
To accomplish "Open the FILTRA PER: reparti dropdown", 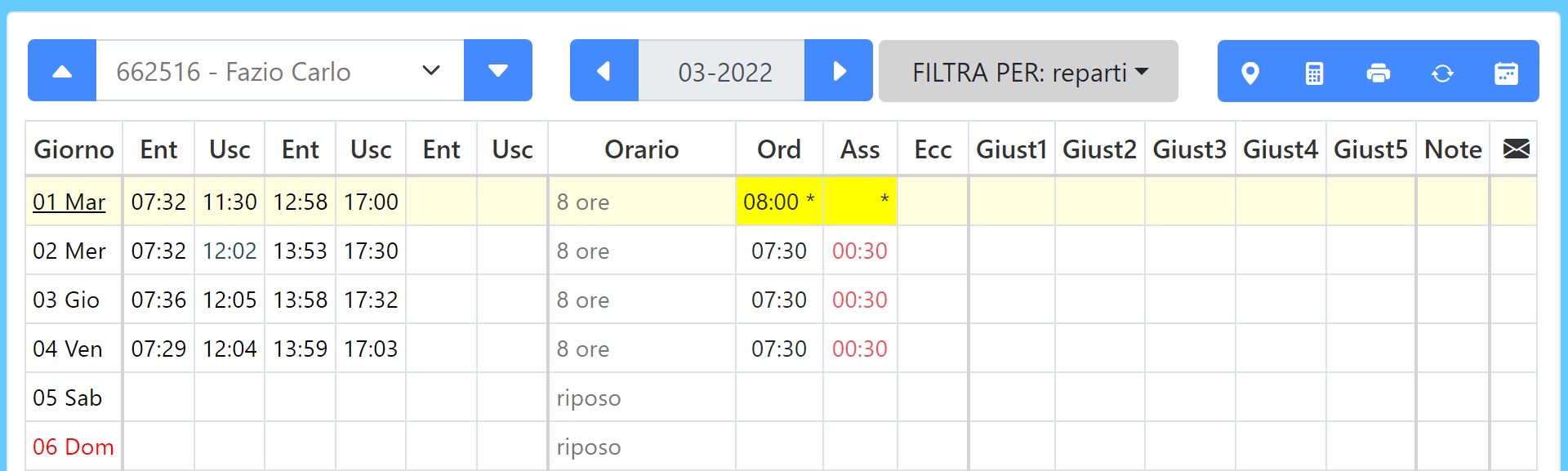I will point(1028,72).
